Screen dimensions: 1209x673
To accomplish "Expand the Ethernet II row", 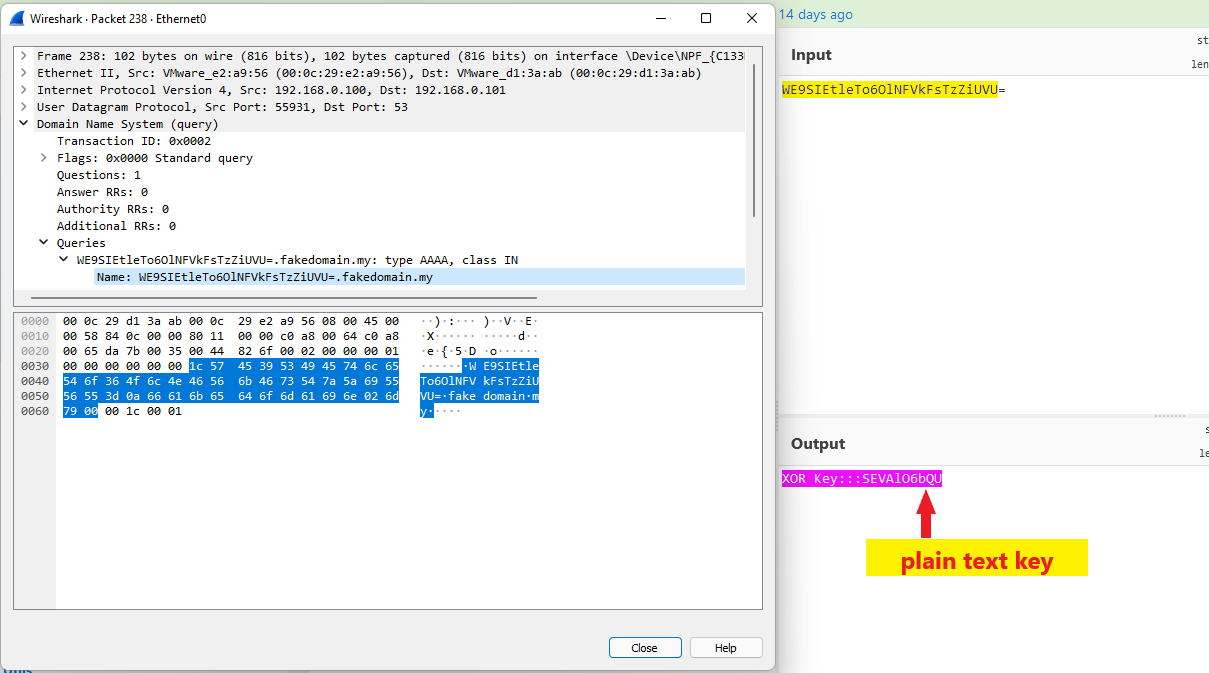I will (x=24, y=73).
